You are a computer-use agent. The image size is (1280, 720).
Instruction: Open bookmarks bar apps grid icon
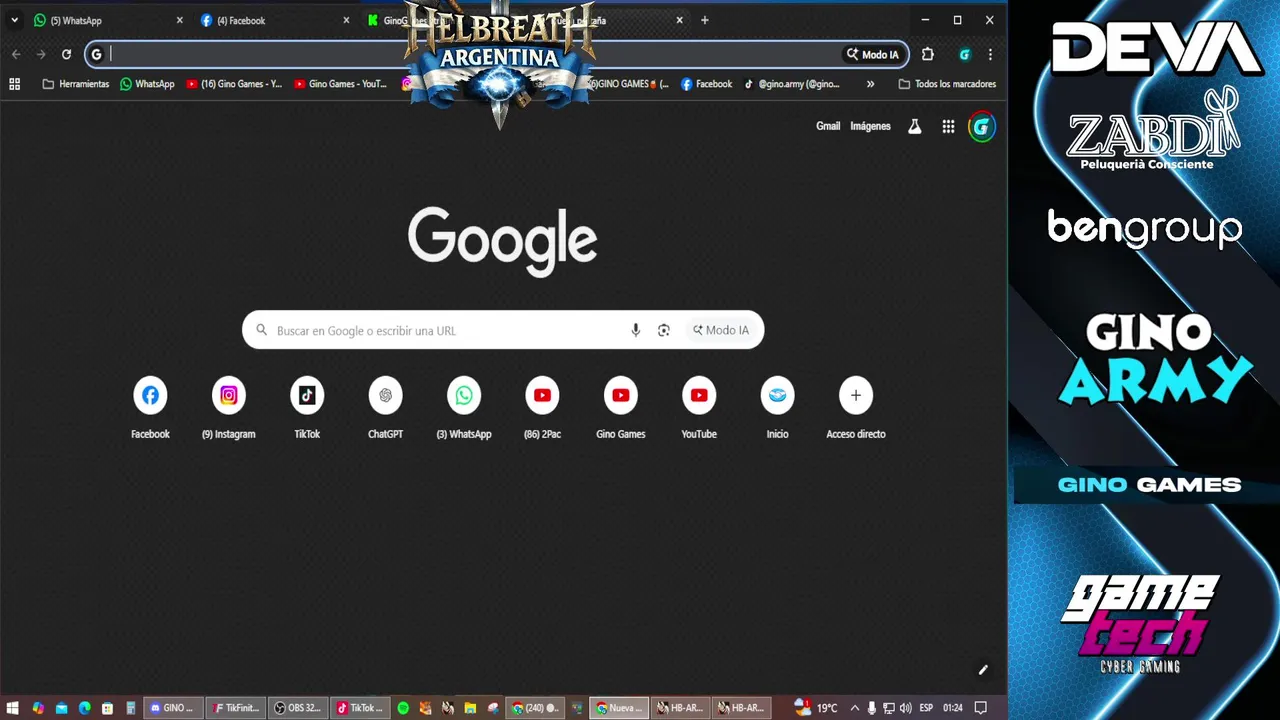point(14,84)
